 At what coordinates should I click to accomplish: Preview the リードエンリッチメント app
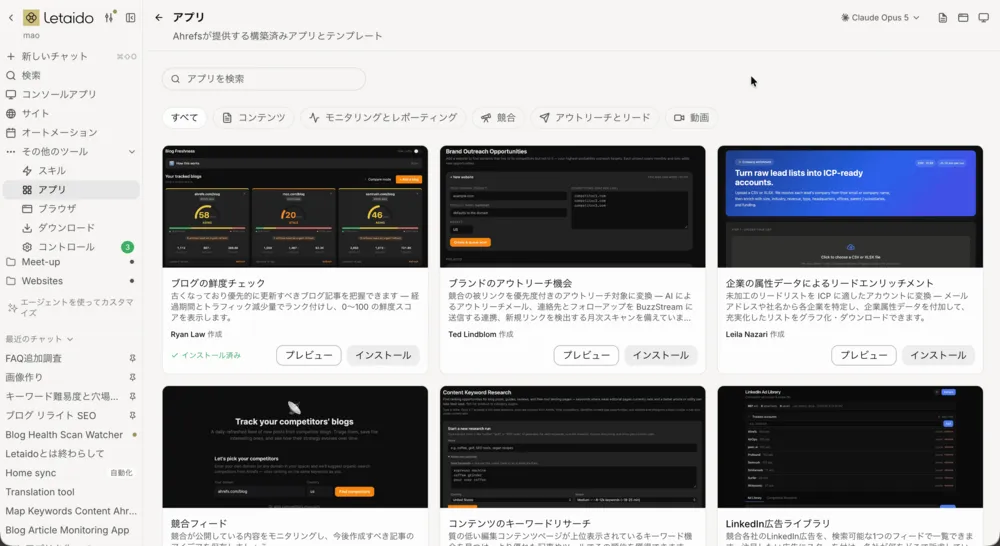(864, 355)
